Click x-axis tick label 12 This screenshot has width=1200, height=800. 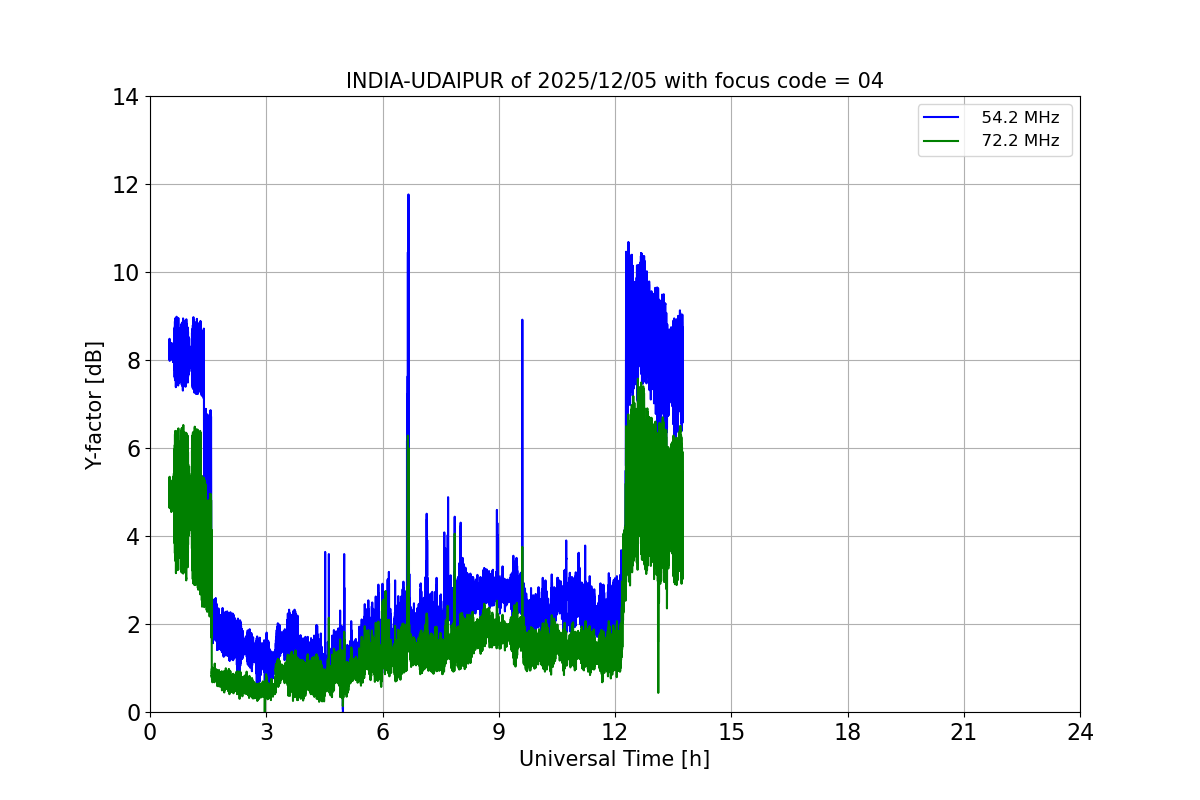(615, 732)
